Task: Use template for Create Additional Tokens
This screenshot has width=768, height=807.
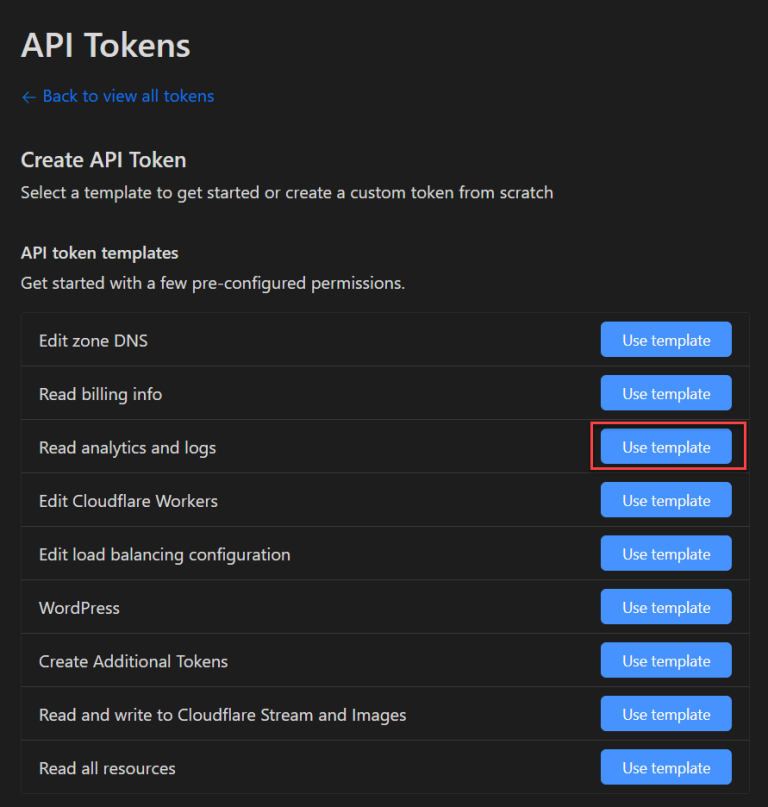Action: point(665,660)
